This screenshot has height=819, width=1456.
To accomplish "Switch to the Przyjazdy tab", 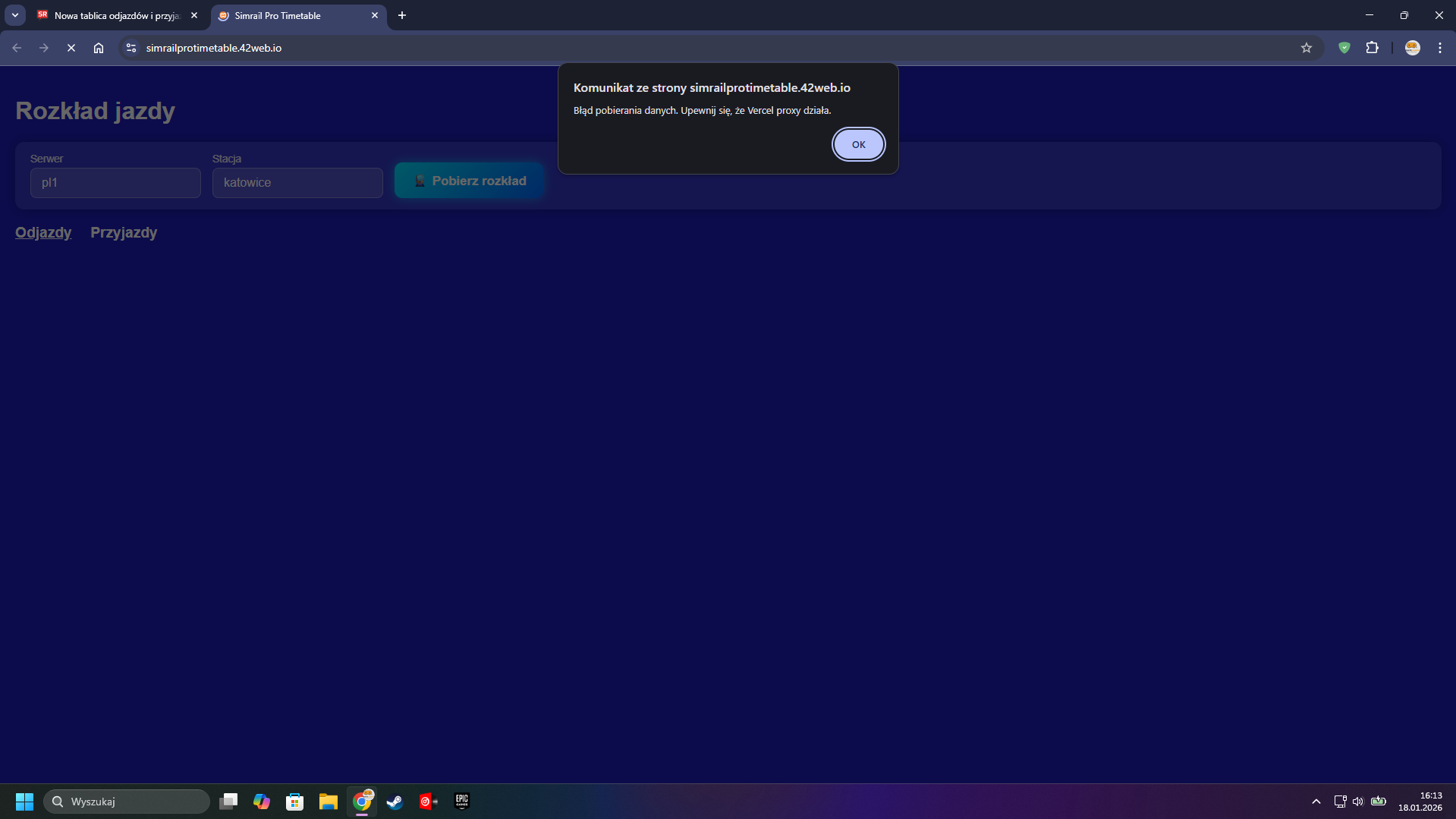I will (x=124, y=232).
